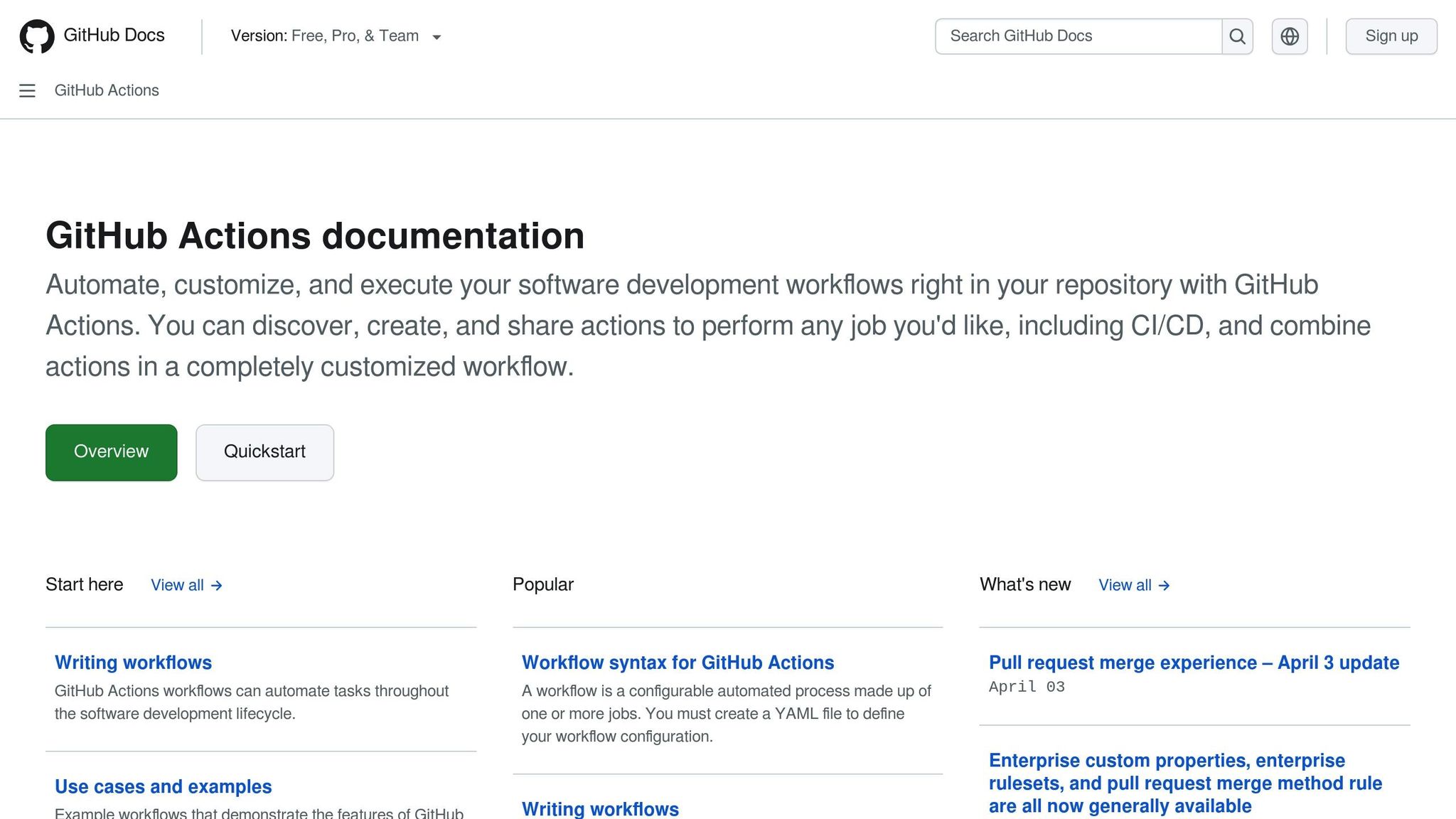Click the arrow icon beside Start here View all
This screenshot has height=819, width=1456.
tap(215, 585)
